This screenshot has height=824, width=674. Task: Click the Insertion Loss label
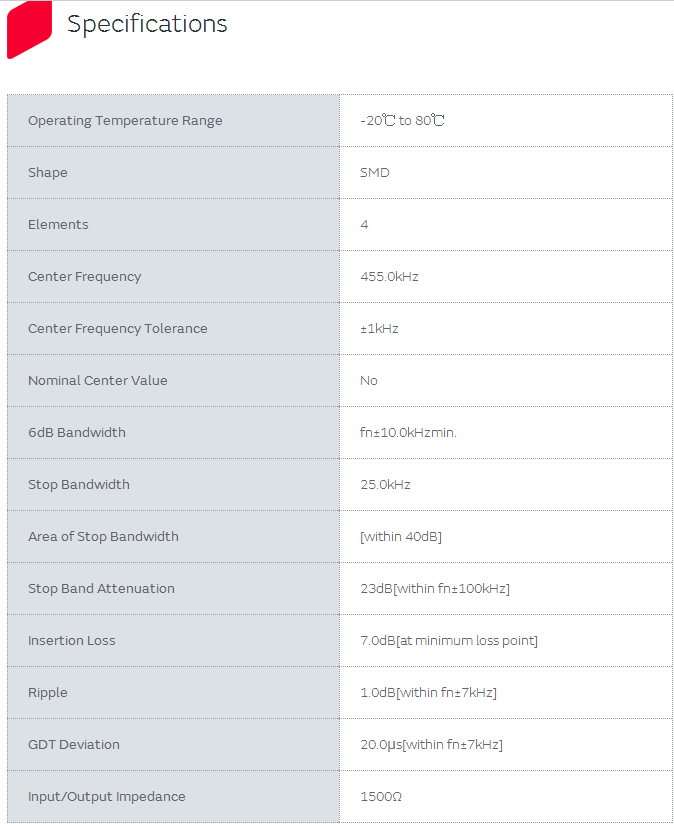click(x=72, y=641)
